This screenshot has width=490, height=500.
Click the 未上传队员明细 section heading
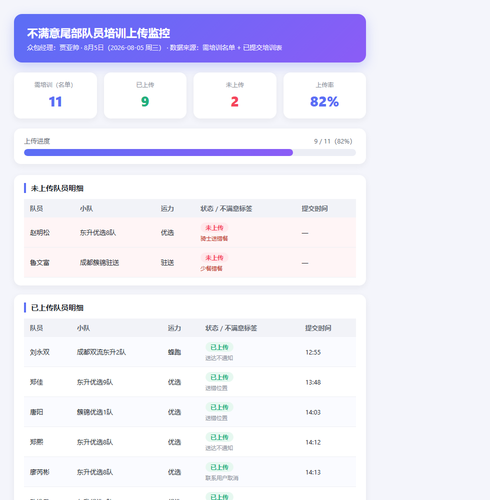coord(57,188)
